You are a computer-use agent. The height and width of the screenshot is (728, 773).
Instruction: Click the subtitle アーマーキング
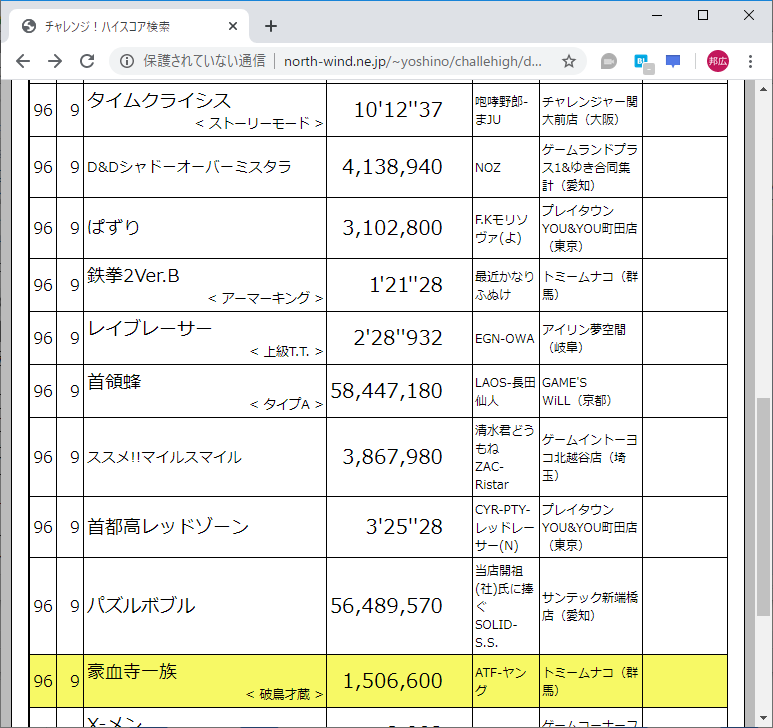(266, 298)
